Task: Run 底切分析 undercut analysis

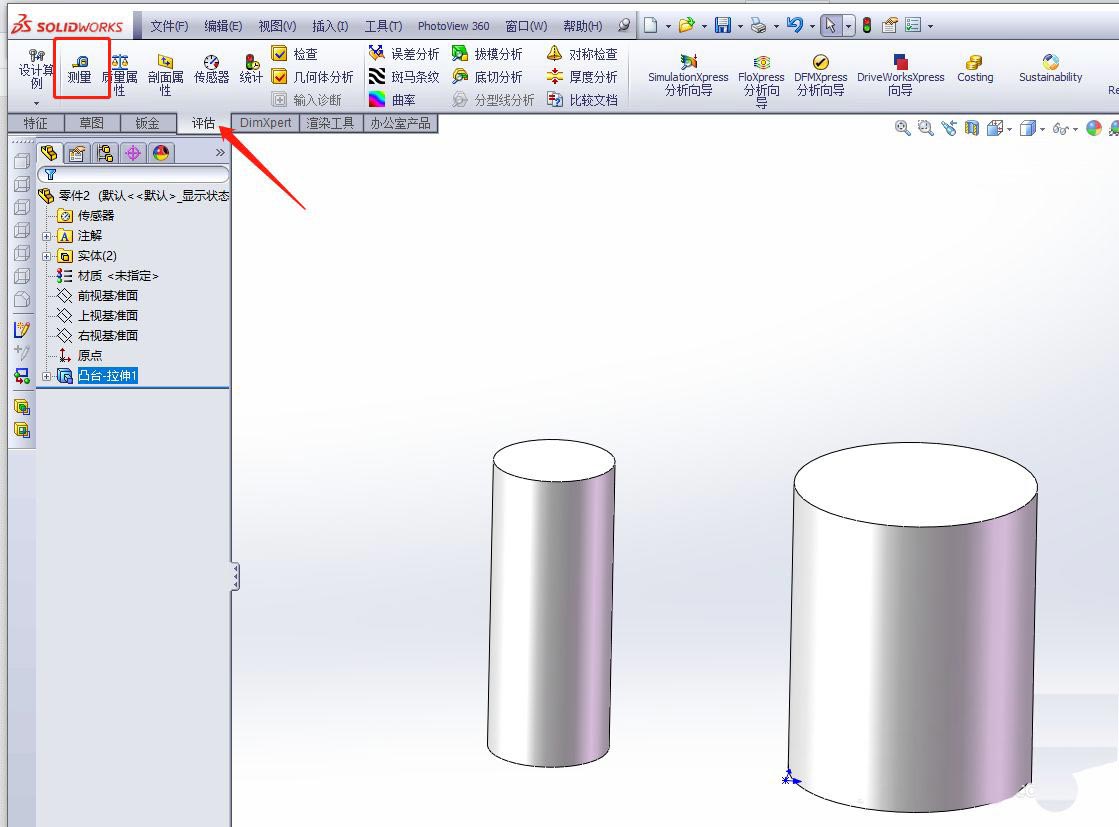Action: click(x=487, y=76)
